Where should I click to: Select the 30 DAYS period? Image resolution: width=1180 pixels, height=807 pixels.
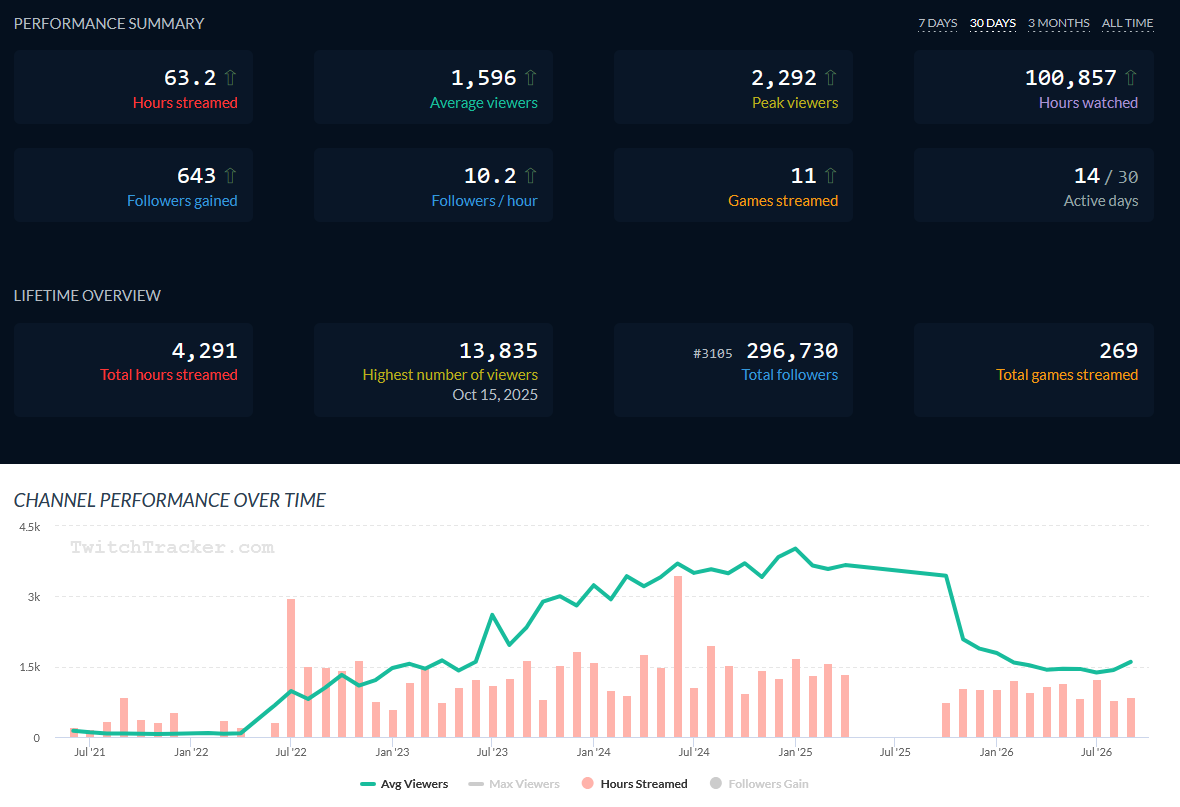point(993,23)
